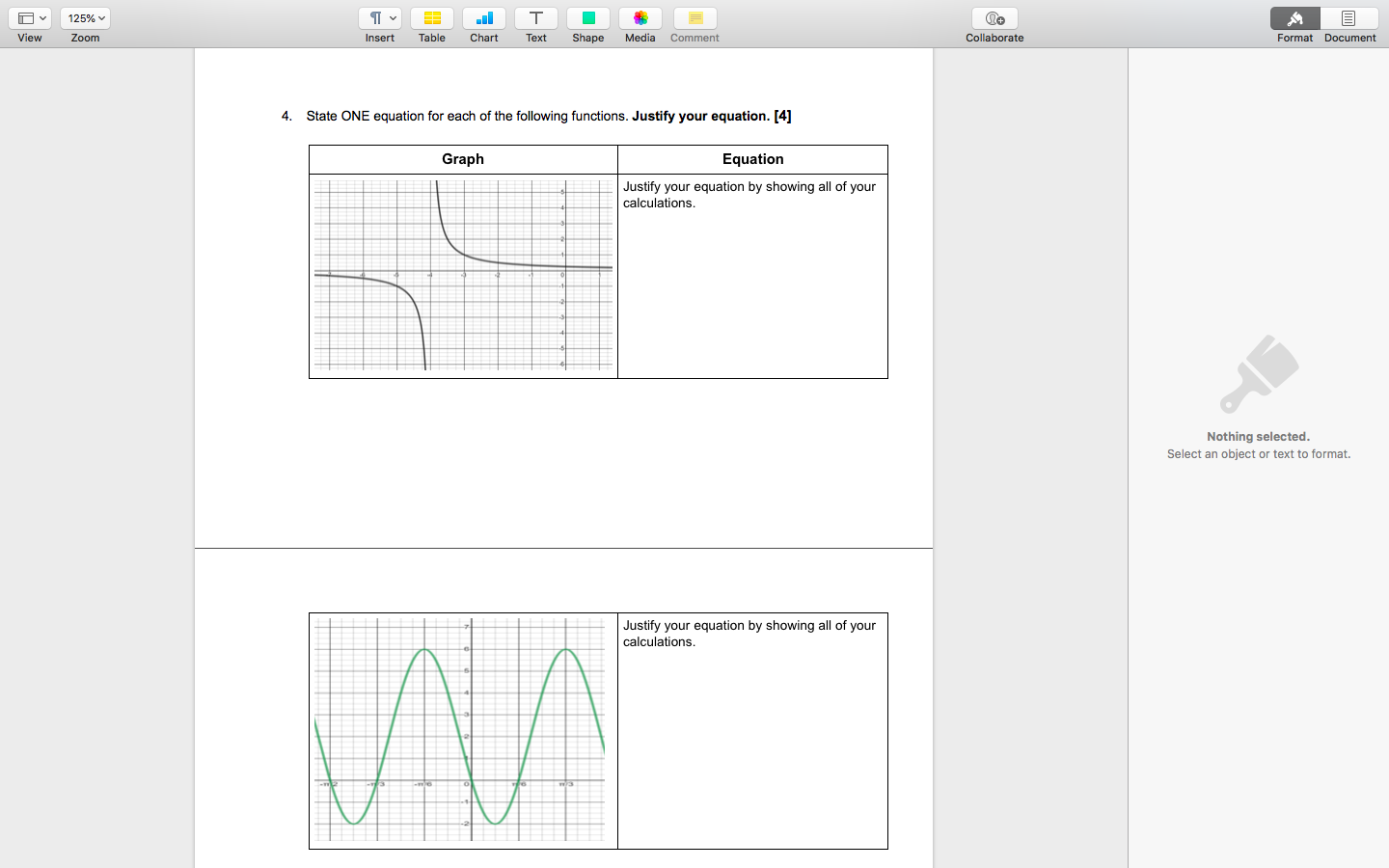
Task: Place cursor in second 'Justify your equation' cell
Action: [x=752, y=731]
